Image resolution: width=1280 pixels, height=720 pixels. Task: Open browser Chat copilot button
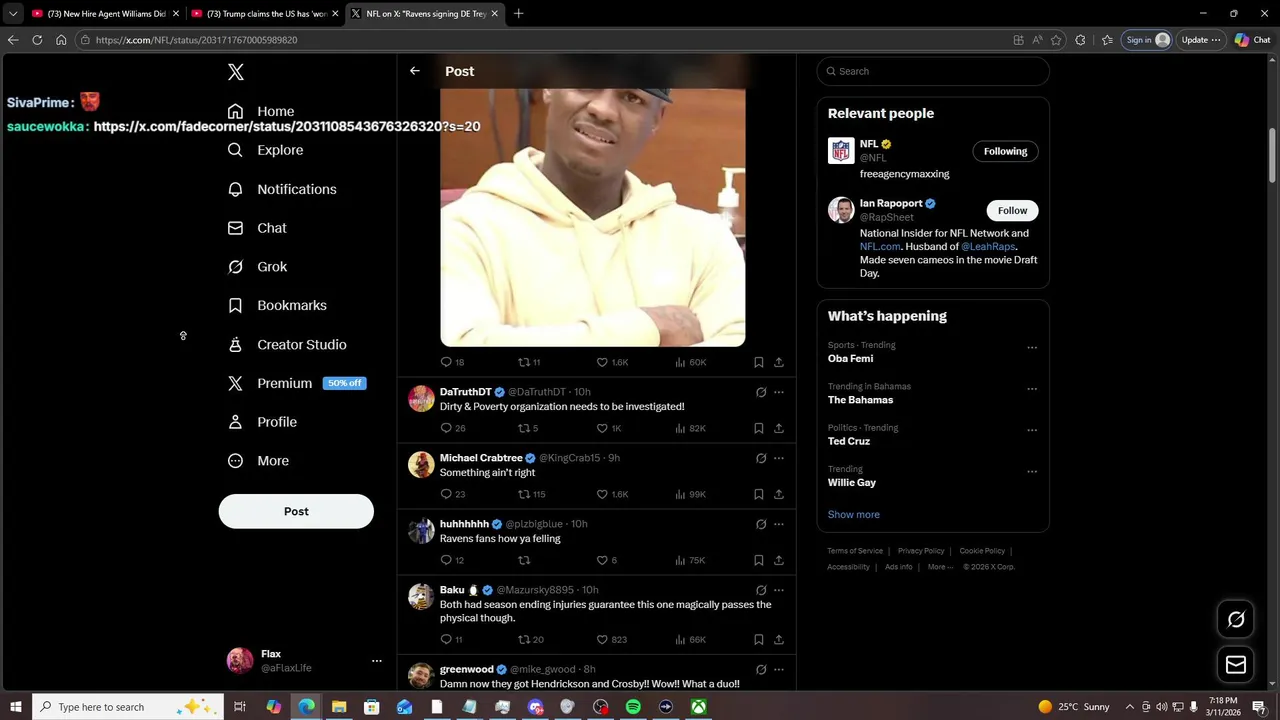click(x=1252, y=40)
